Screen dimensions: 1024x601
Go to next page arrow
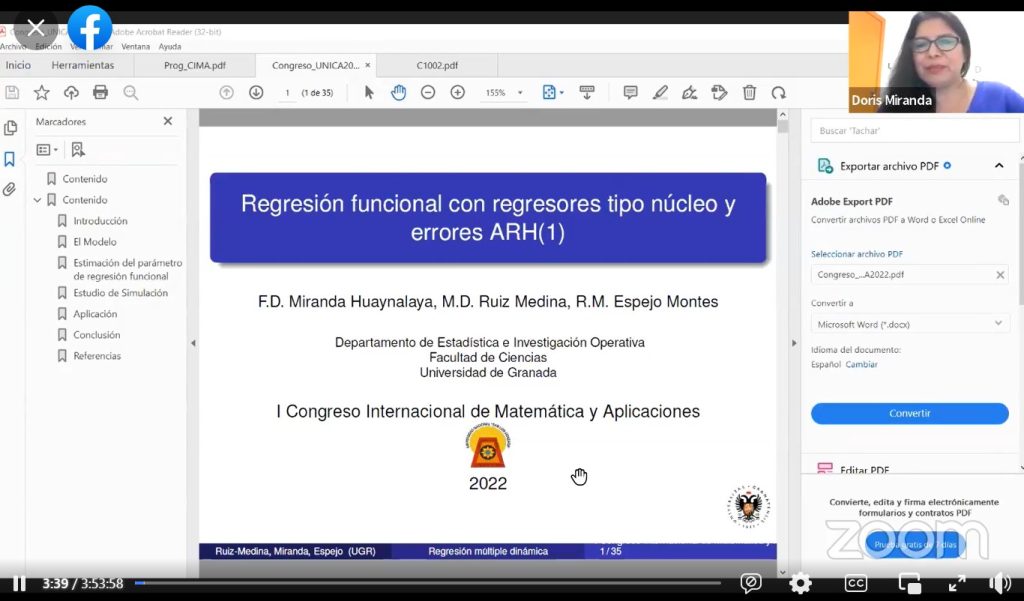[256, 93]
